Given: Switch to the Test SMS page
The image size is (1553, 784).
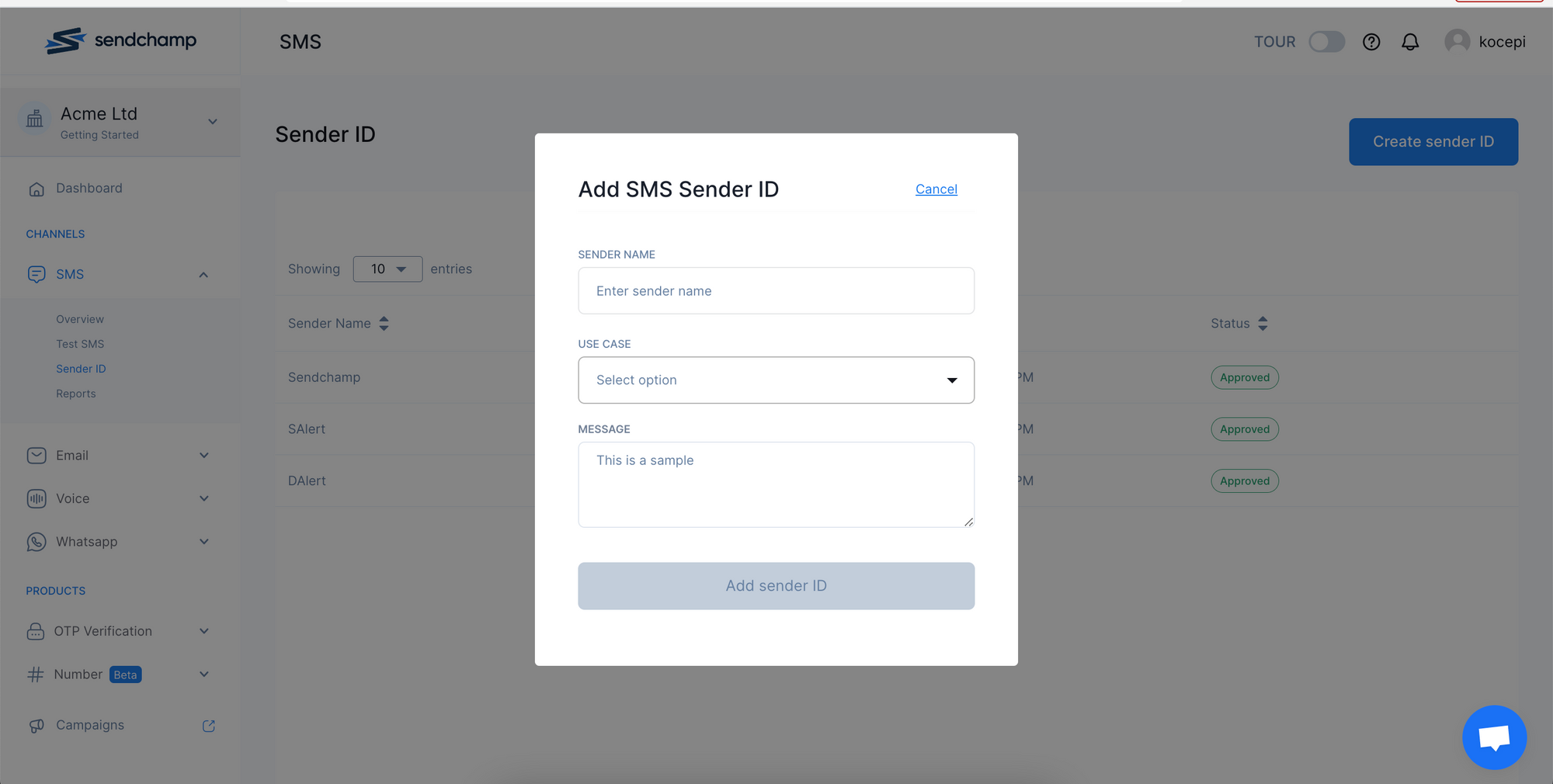Looking at the screenshot, I should pyautogui.click(x=80, y=344).
